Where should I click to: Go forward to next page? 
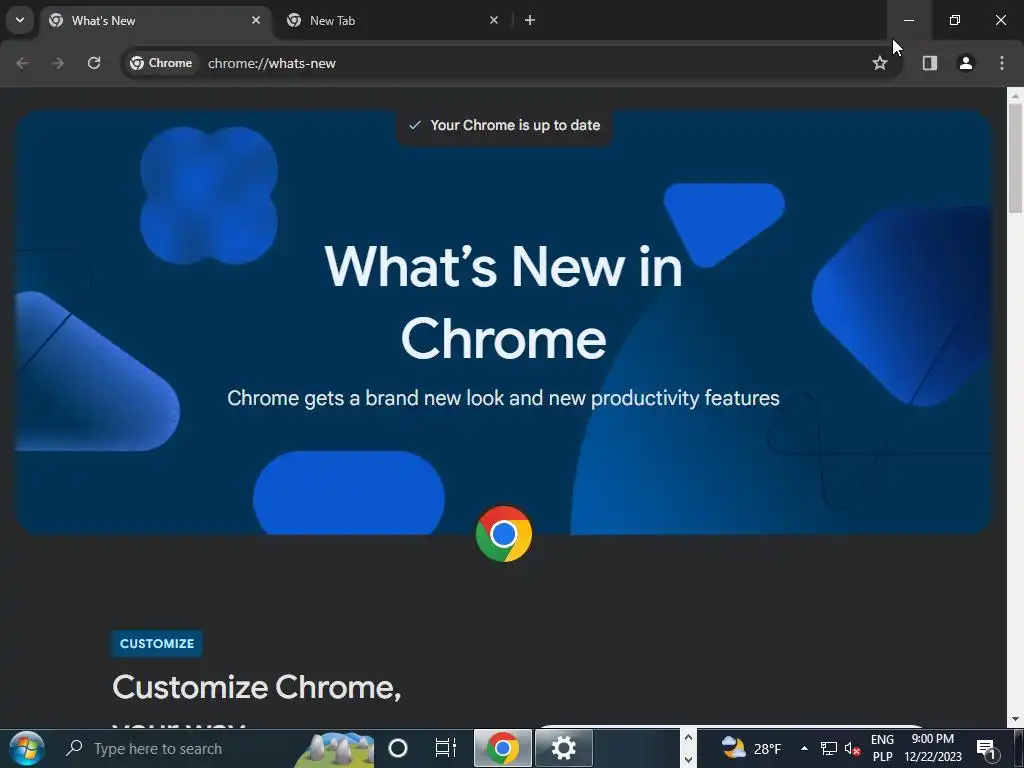[x=58, y=63]
